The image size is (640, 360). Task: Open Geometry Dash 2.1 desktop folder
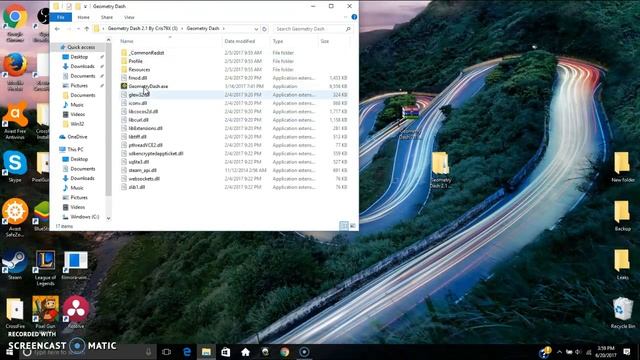440,170
